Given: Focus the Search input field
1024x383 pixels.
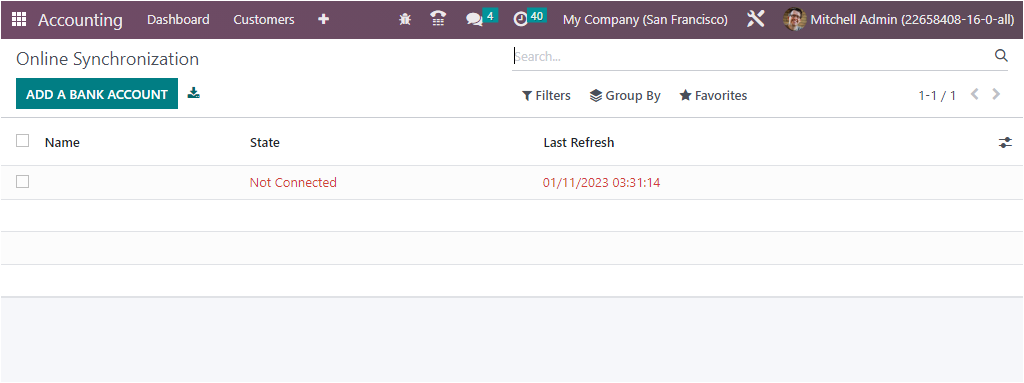Looking at the screenshot, I should coord(751,57).
